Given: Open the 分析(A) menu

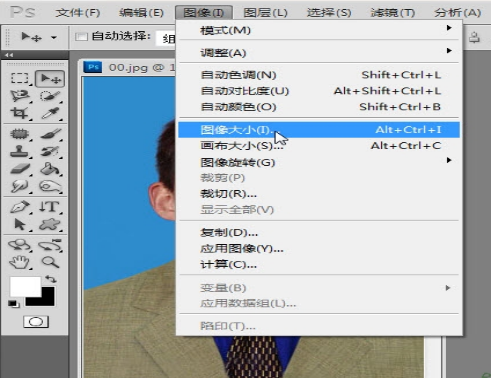Looking at the screenshot, I should (457, 13).
